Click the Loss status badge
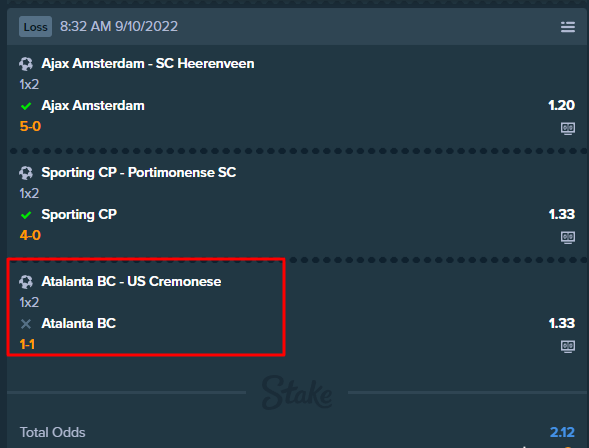 35,27
